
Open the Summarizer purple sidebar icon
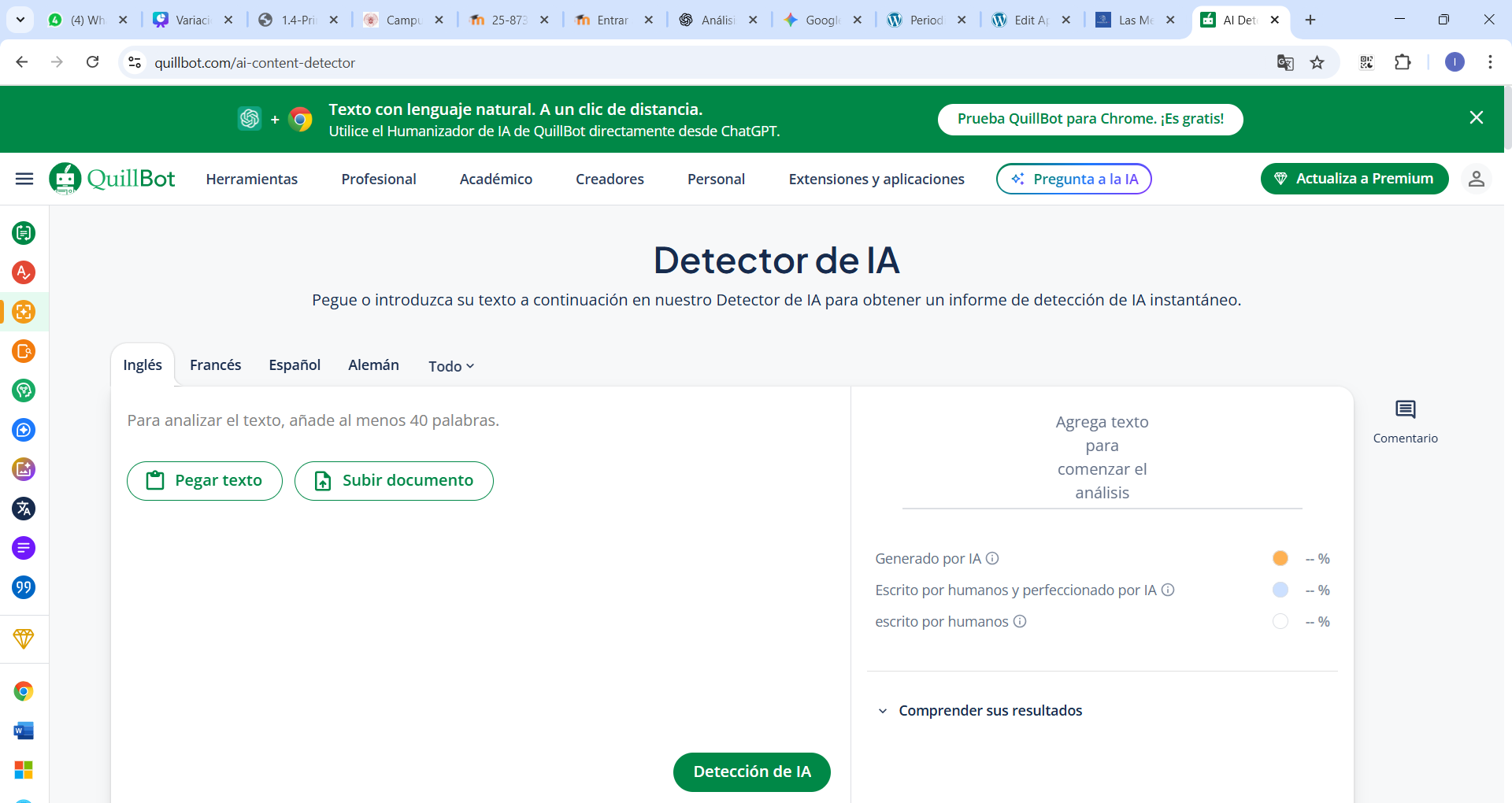pyautogui.click(x=24, y=548)
